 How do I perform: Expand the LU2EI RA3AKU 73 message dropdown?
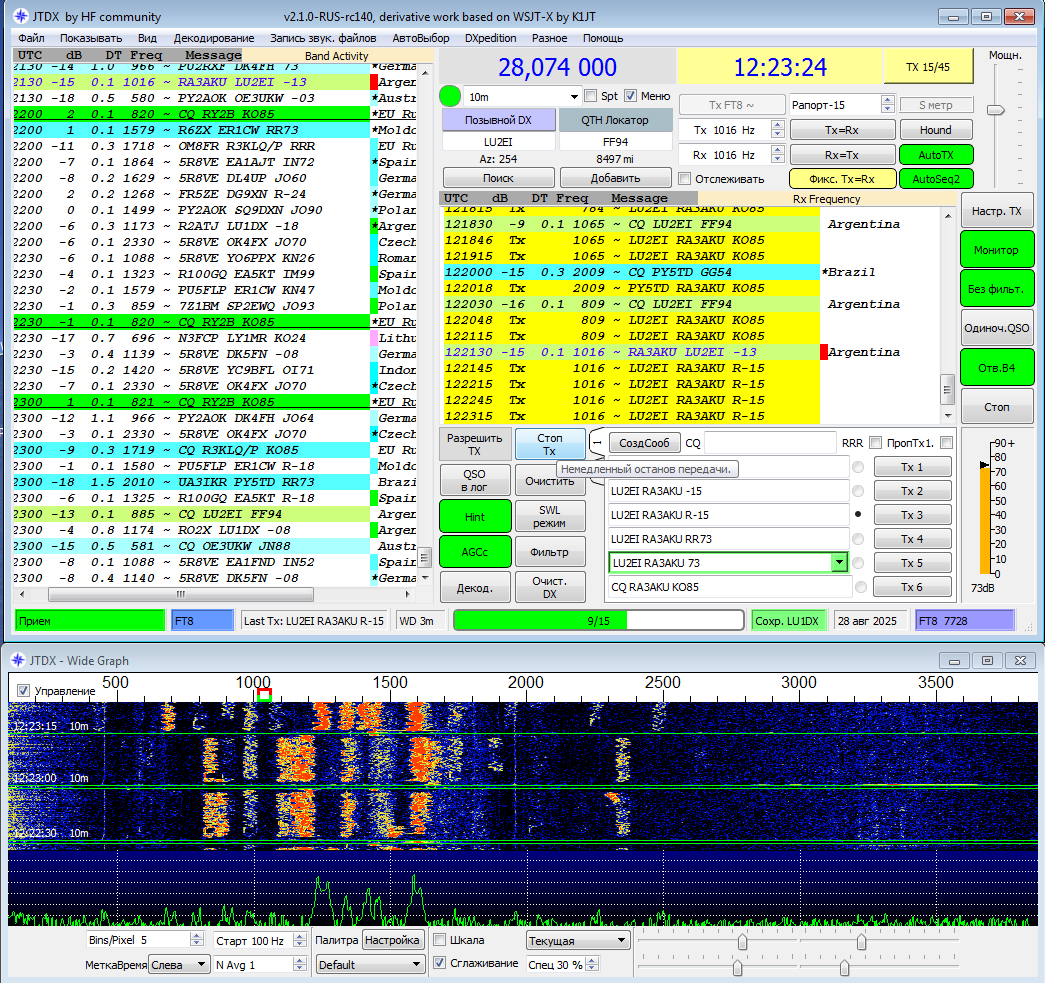tap(838, 563)
